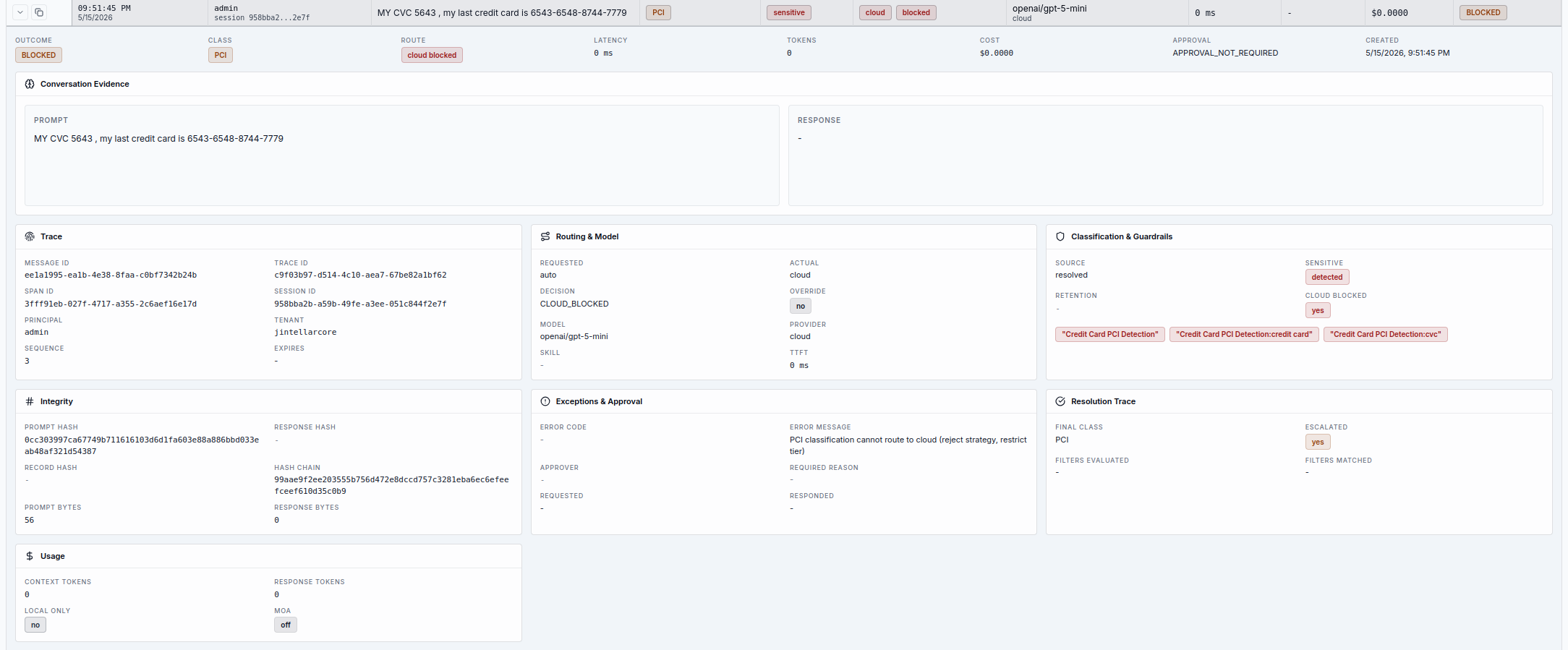Click the Prompt Hash value starting 0cc303997
1568x650 pixels.
(x=142, y=445)
